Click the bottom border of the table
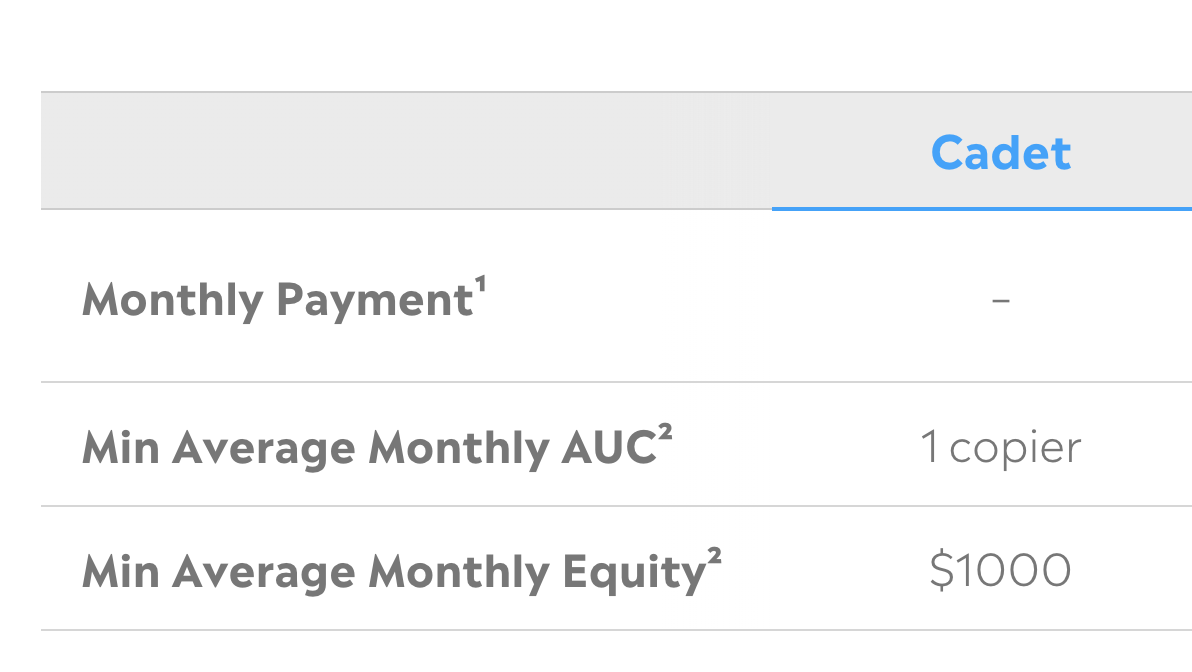The width and height of the screenshot is (1192, 672). pos(600,630)
